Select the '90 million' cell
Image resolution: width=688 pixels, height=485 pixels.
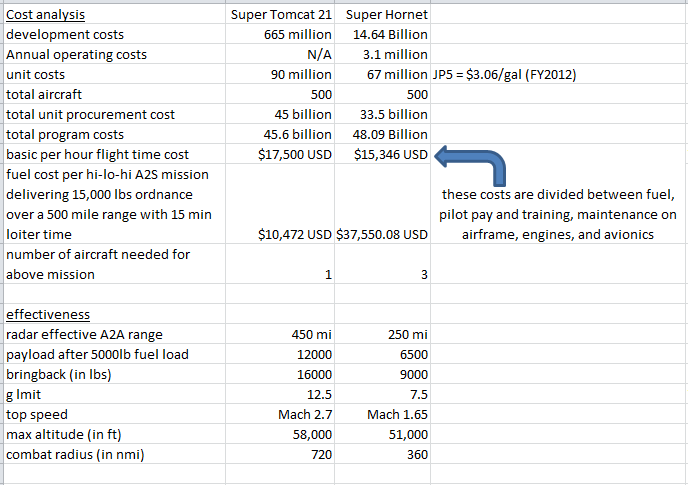(280, 74)
